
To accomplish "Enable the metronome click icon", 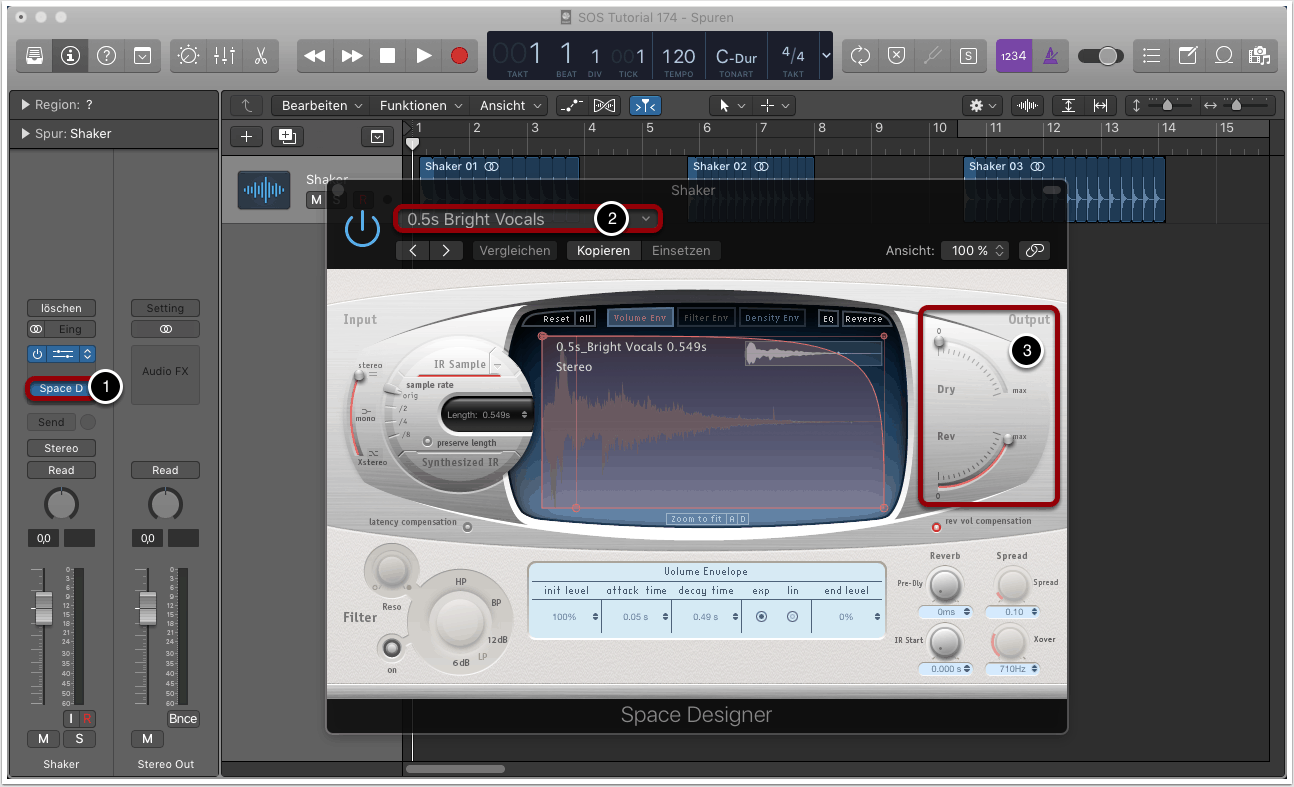I will (x=1048, y=56).
